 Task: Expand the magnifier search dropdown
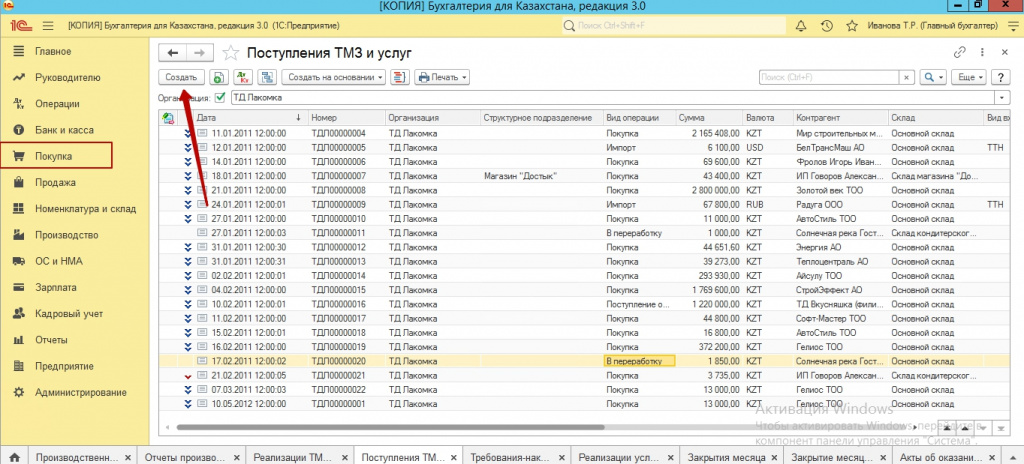pyautogui.click(x=933, y=77)
